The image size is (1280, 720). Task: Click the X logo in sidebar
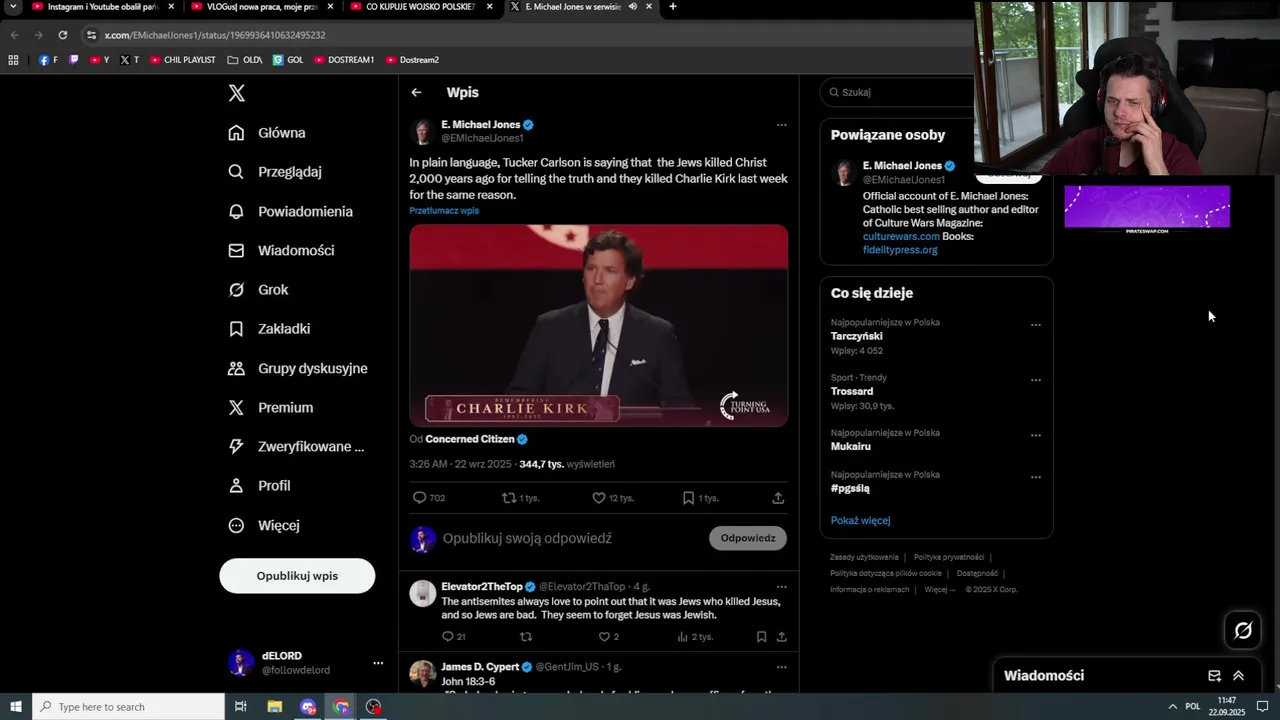click(236, 93)
